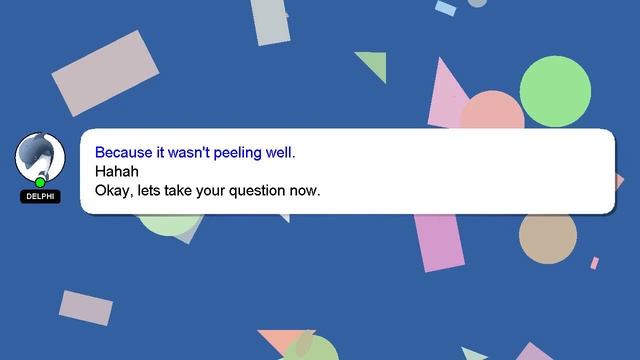Click the large tilted pinkish-grey rectangle
This screenshot has width=640, height=360.
pyautogui.click(x=105, y=73)
